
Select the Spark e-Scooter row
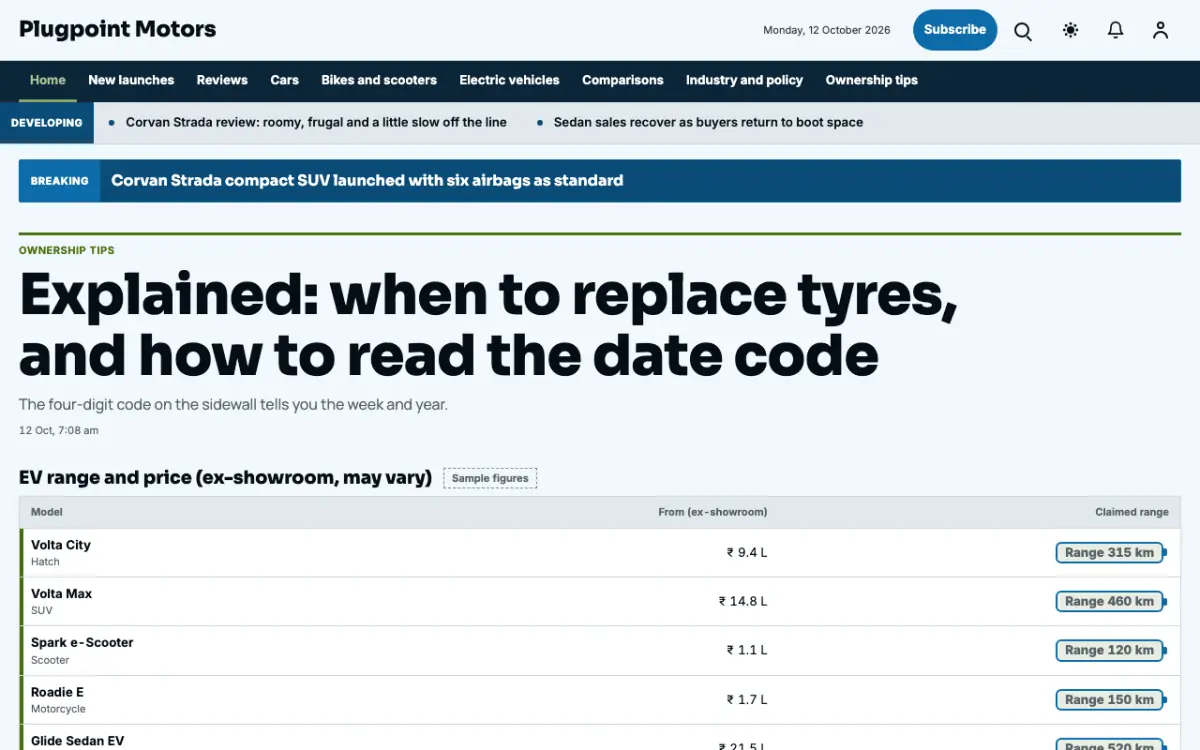pyautogui.click(x=600, y=651)
